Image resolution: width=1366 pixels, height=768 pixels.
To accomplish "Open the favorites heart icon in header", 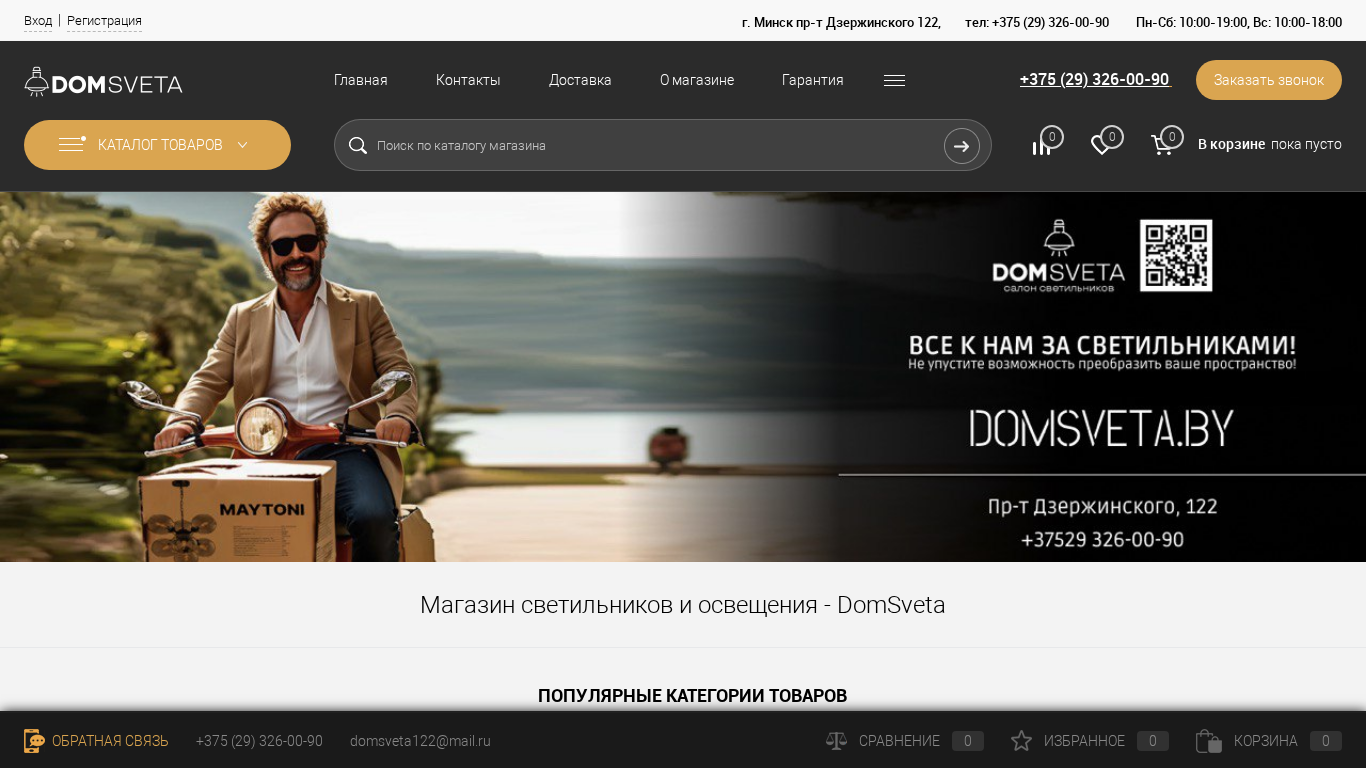I will click(1101, 146).
